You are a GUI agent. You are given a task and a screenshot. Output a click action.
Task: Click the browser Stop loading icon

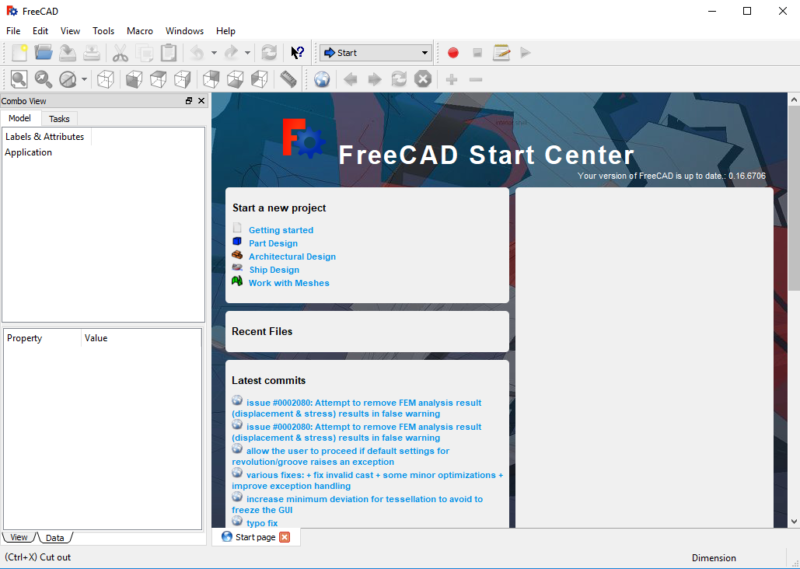coord(423,79)
